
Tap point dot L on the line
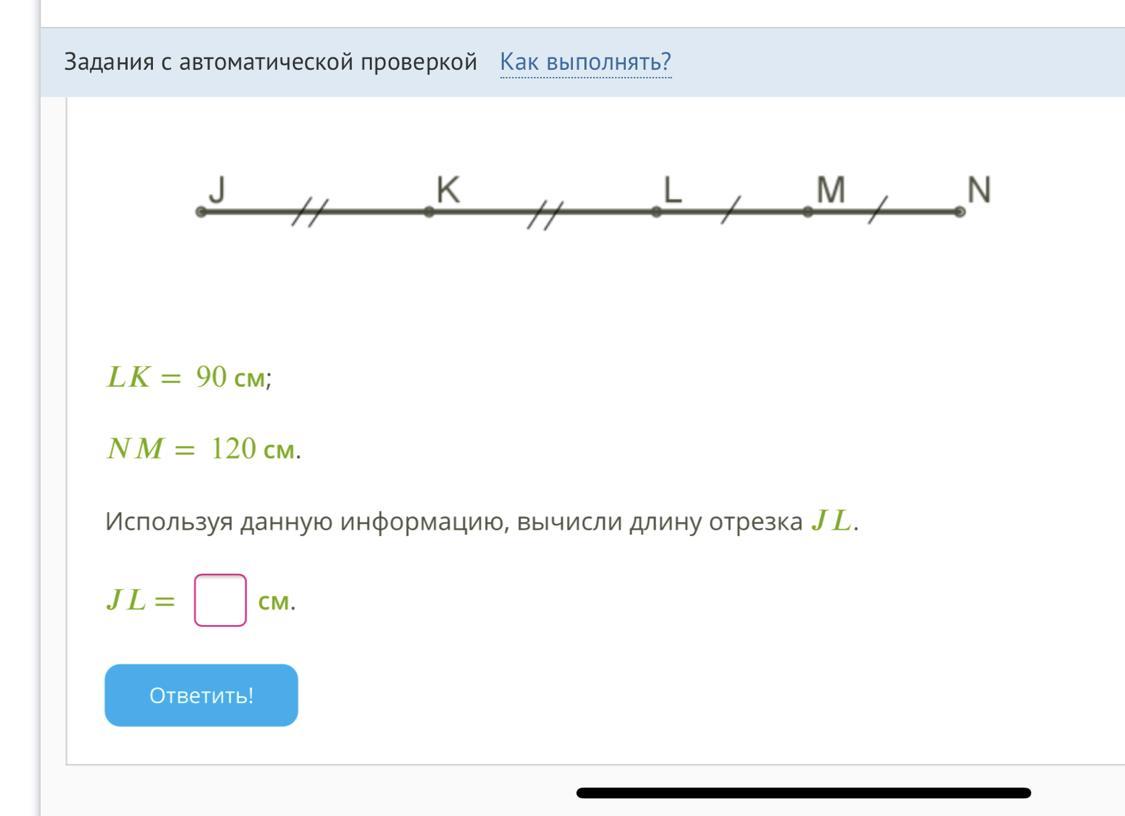(x=656, y=212)
